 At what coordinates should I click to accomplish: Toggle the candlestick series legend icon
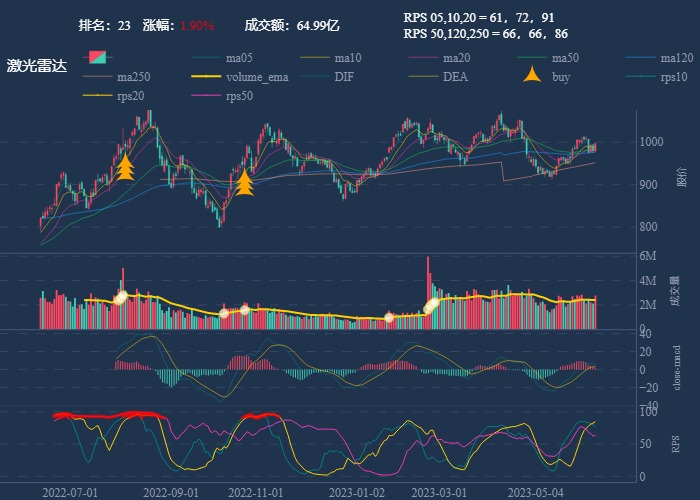(98, 58)
